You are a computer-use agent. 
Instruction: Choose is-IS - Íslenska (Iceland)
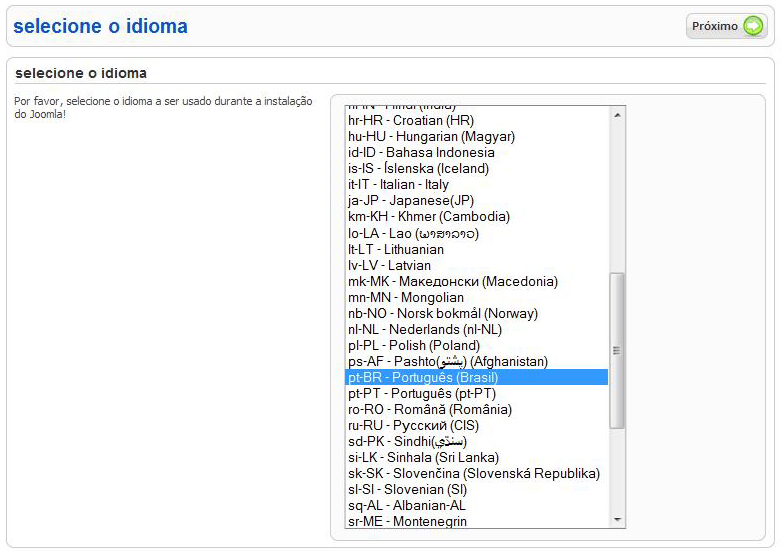click(x=476, y=168)
